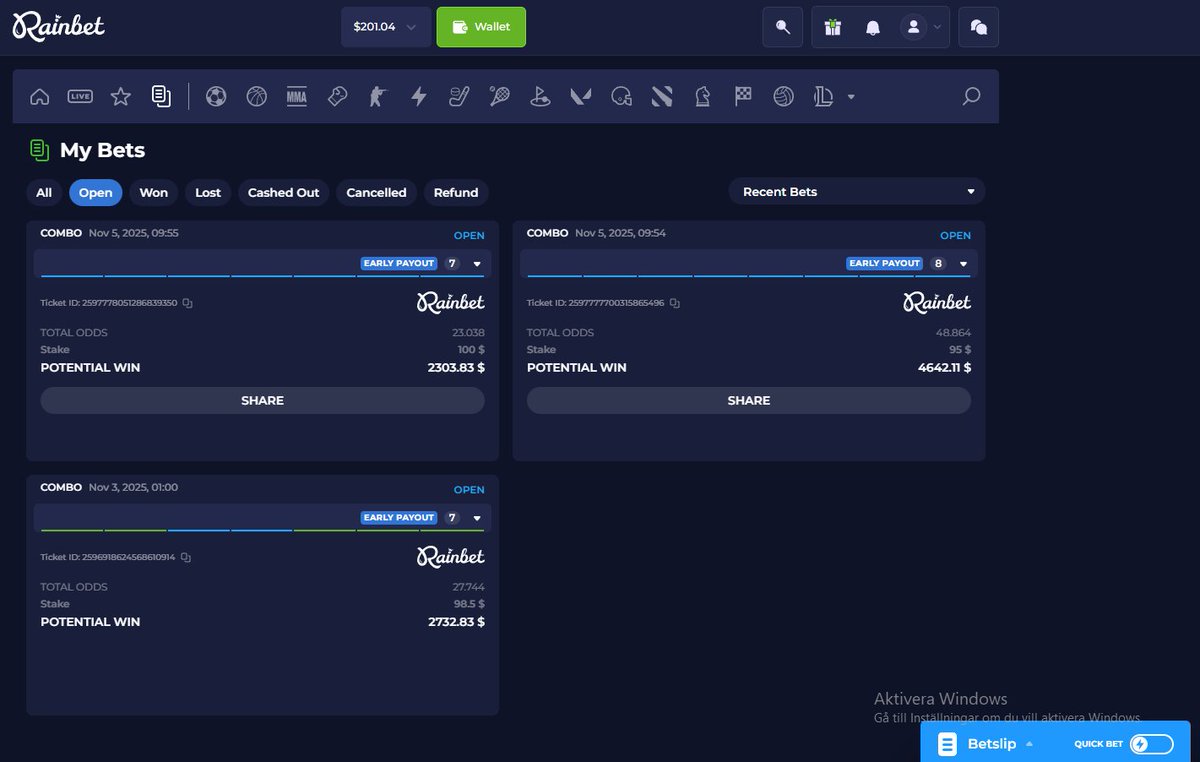
Task: Open the $201.04 balance dropdown
Action: pos(386,27)
